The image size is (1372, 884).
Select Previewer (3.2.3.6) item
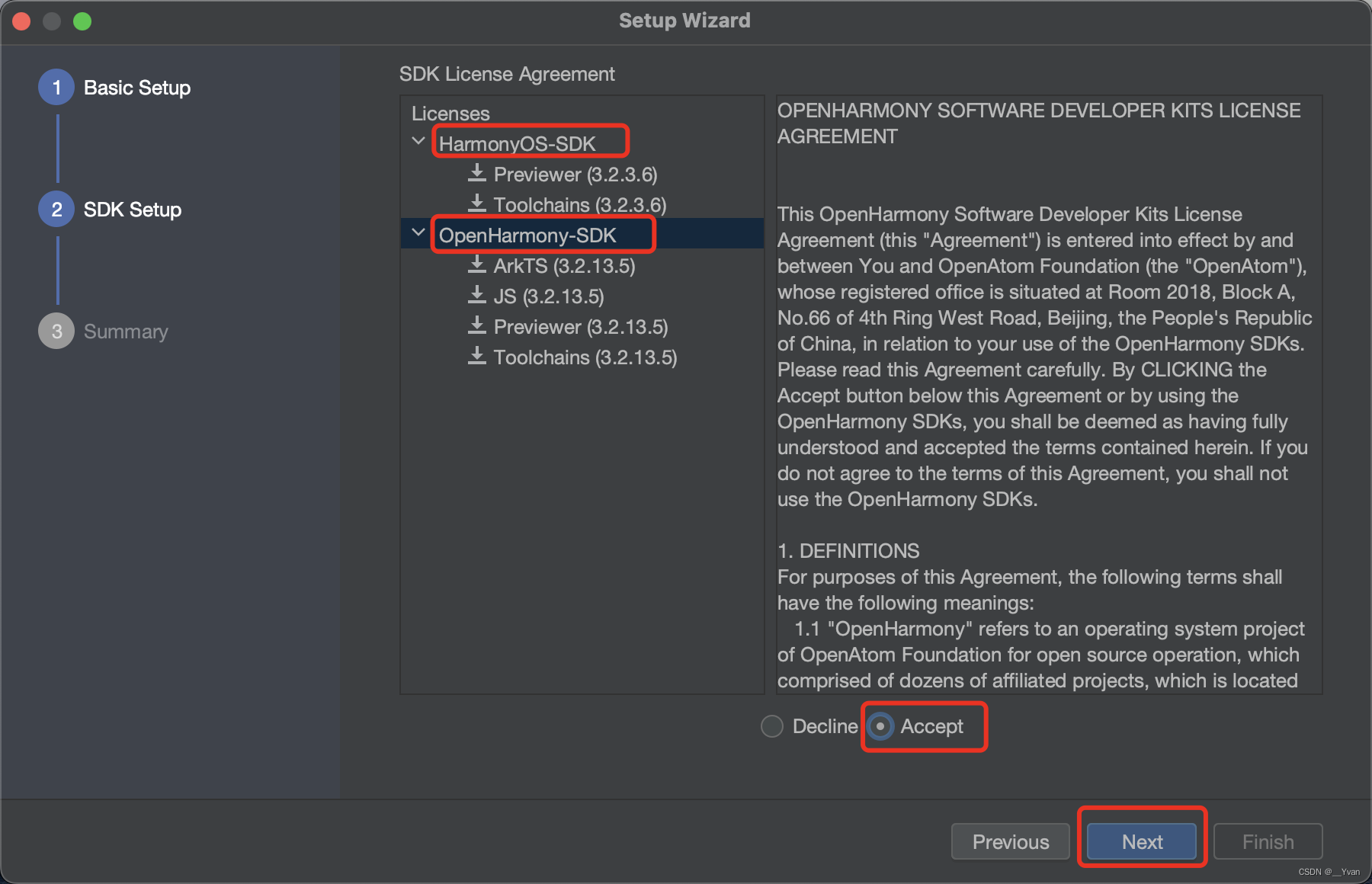575,175
